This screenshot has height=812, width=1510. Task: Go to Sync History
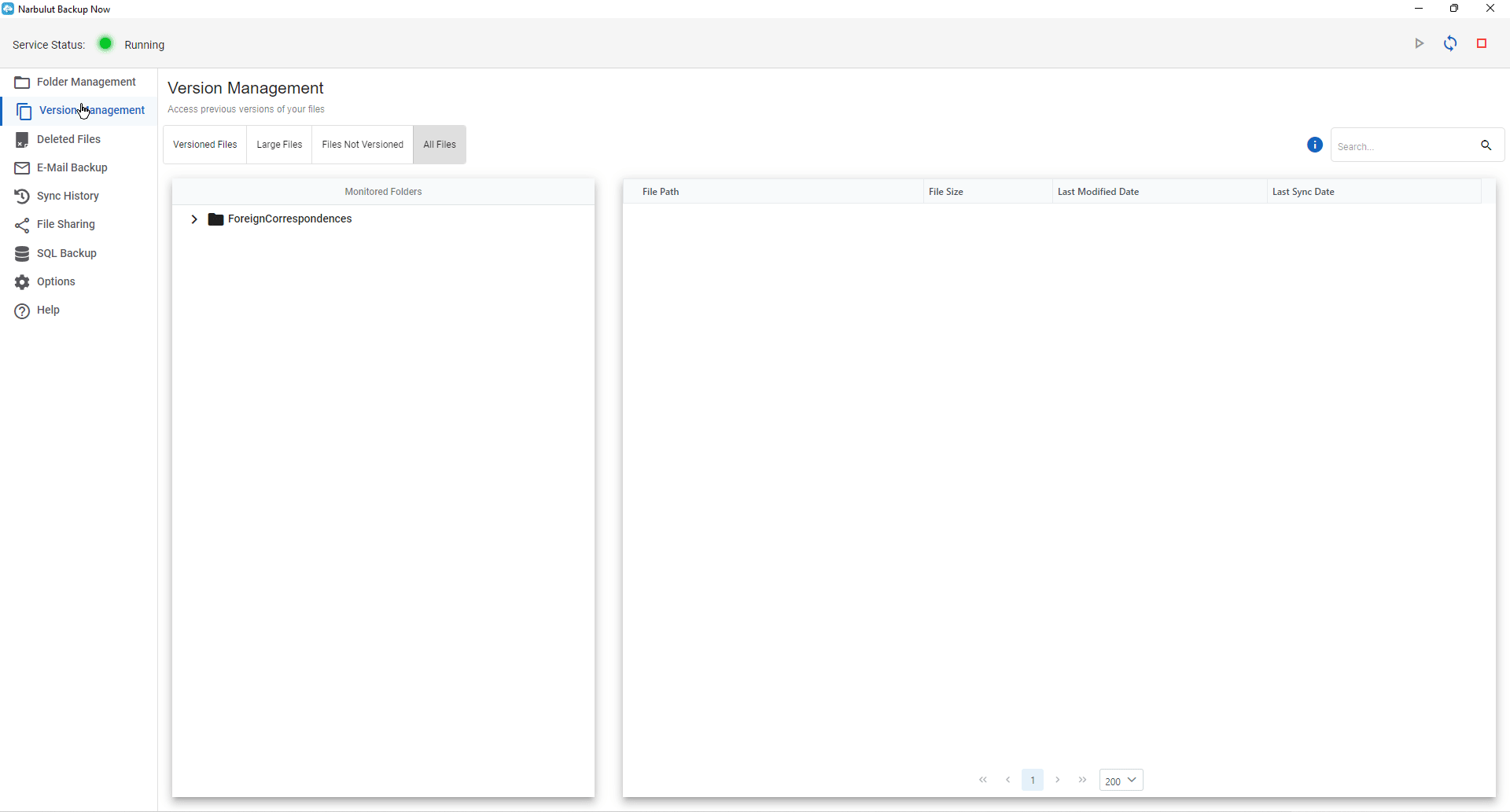pyautogui.click(x=79, y=196)
